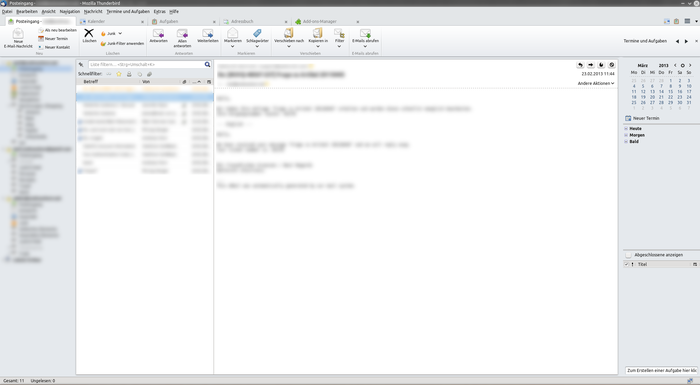Screen dimensions: 700x385
Task: Click the Liste filtern search field
Action: (146, 64)
